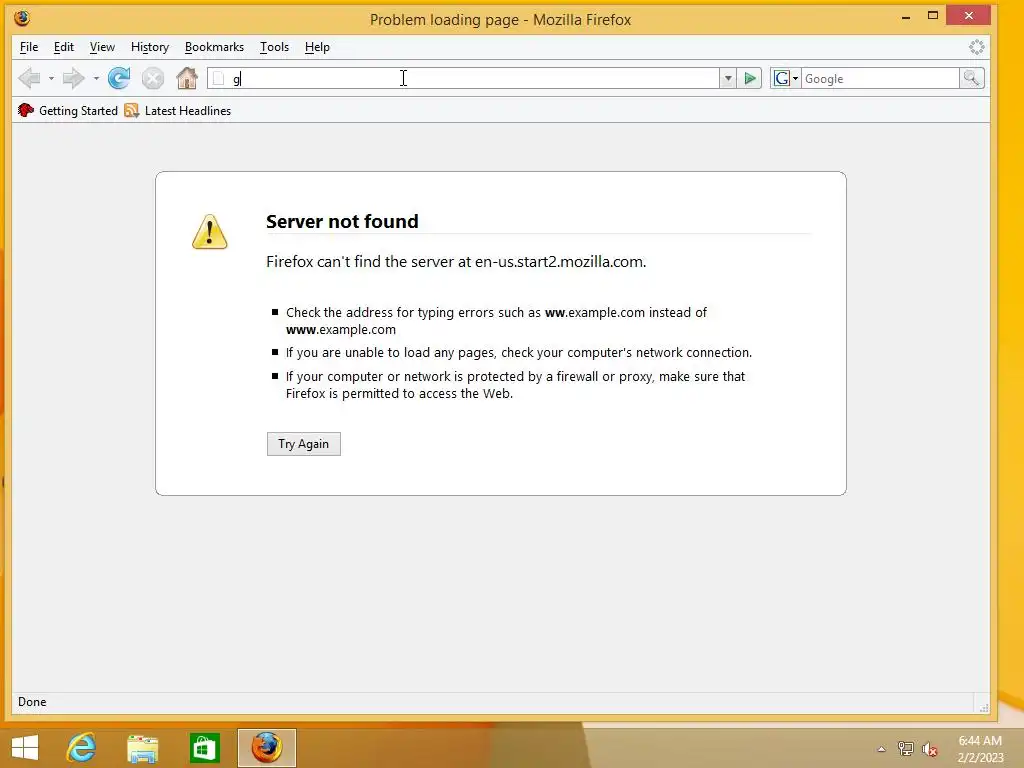Click the Firefox icon in title bar
1024x768 pixels.
pyautogui.click(x=22, y=18)
